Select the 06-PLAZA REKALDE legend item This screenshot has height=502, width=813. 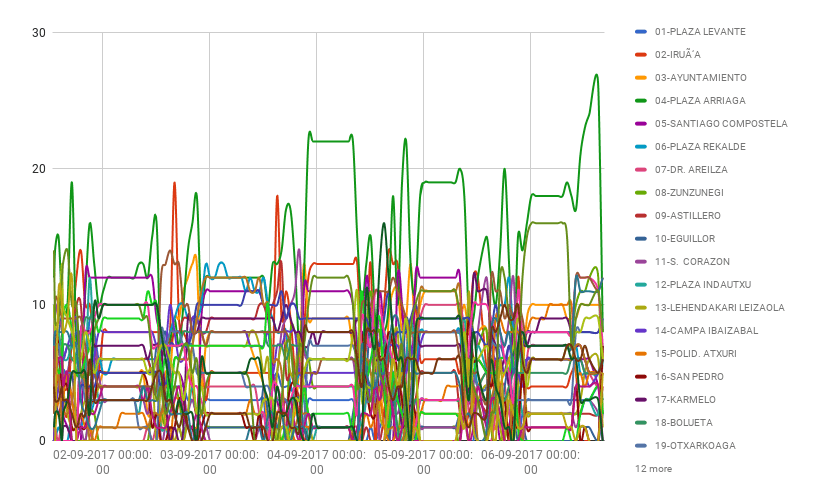click(699, 147)
